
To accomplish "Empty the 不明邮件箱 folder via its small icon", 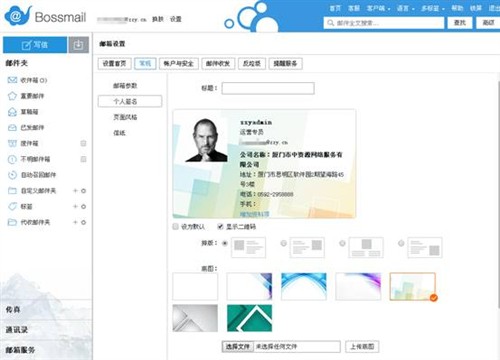I will 83,159.
